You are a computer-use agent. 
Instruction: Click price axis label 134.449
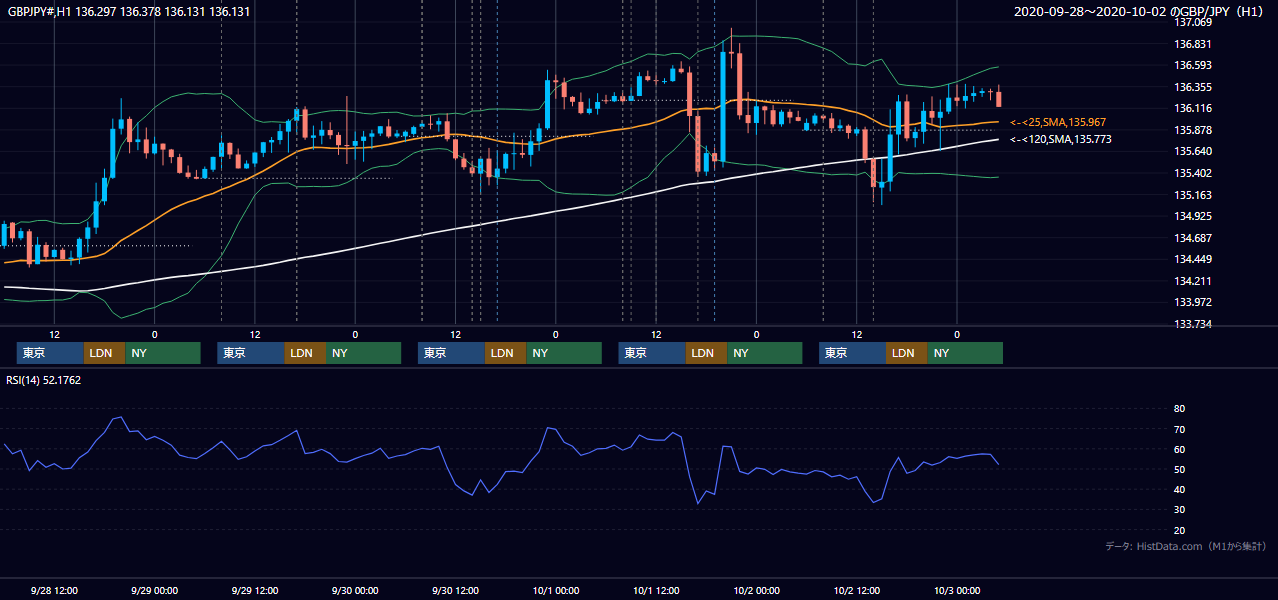(x=1194, y=259)
